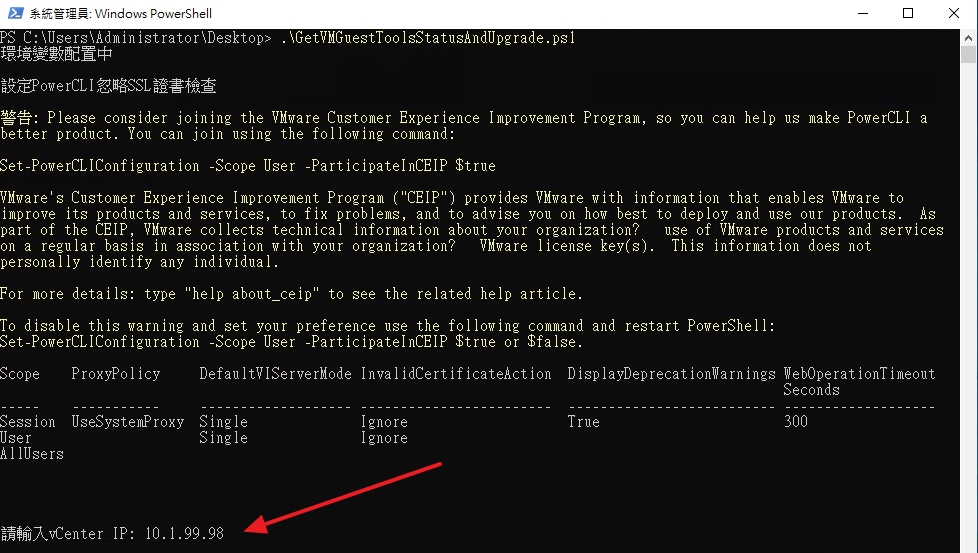Click the 'To disable this warning' line
Viewport: 978px width, 553px height.
[387, 326]
